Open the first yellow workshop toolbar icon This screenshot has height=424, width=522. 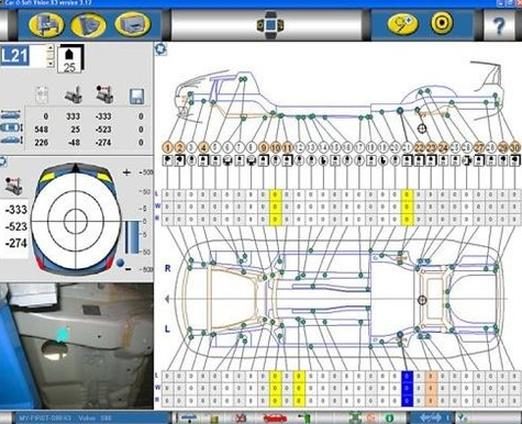pyautogui.click(x=46, y=24)
